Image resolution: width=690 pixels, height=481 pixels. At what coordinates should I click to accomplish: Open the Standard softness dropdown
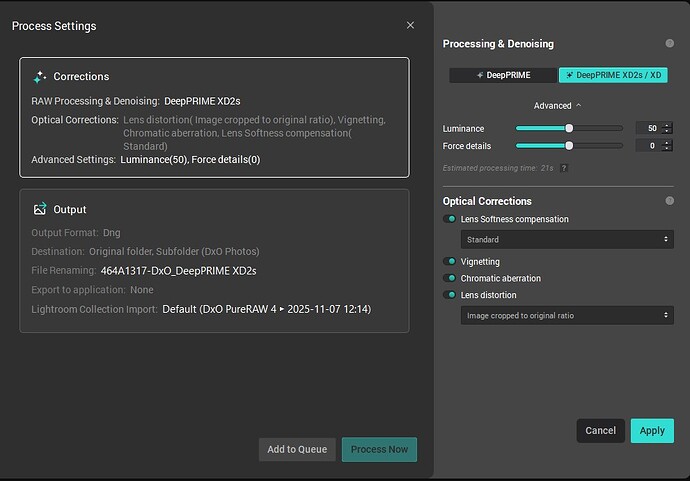[x=567, y=239]
